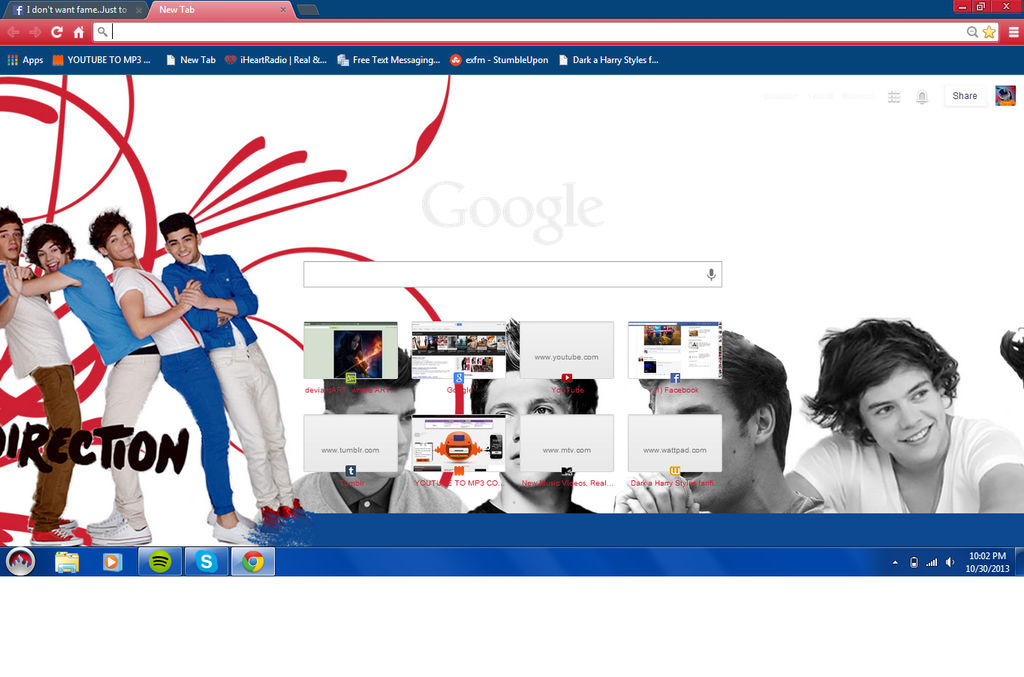Click the Share button

pyautogui.click(x=965, y=96)
